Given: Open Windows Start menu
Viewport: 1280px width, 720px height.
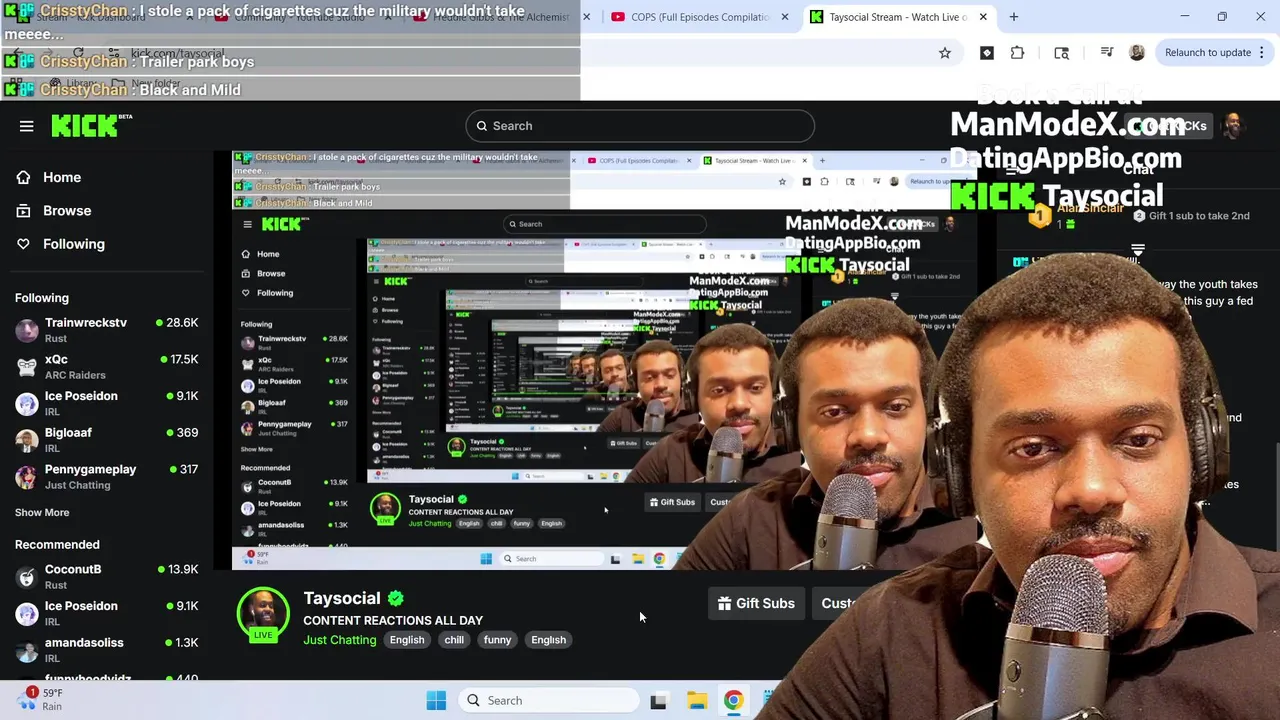Looking at the screenshot, I should [436, 700].
